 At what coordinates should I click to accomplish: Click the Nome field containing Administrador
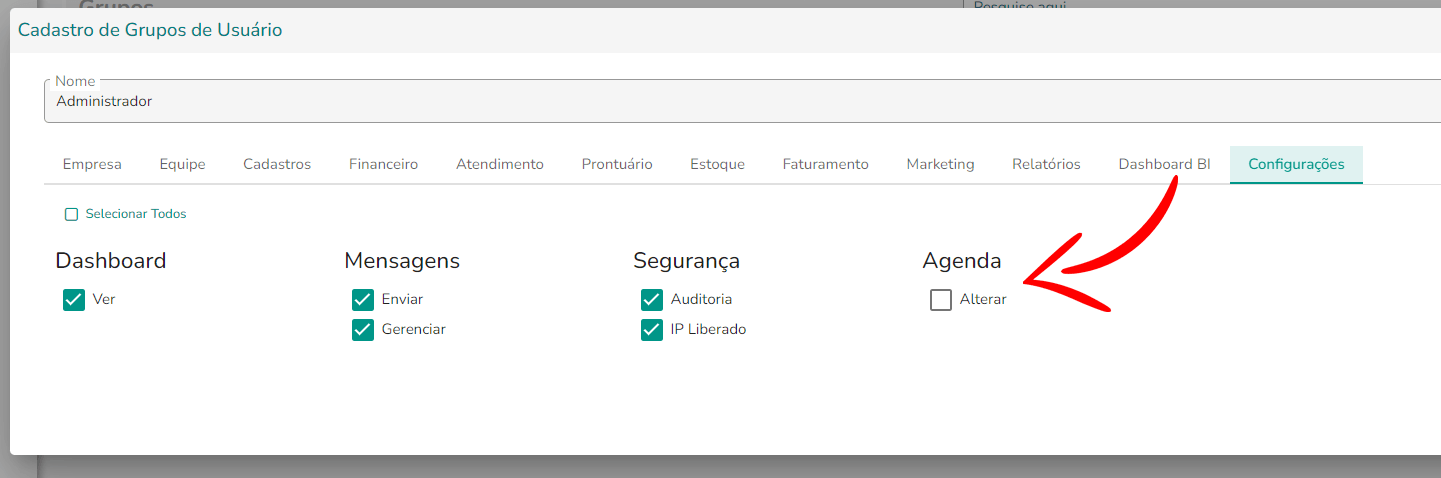(x=742, y=101)
